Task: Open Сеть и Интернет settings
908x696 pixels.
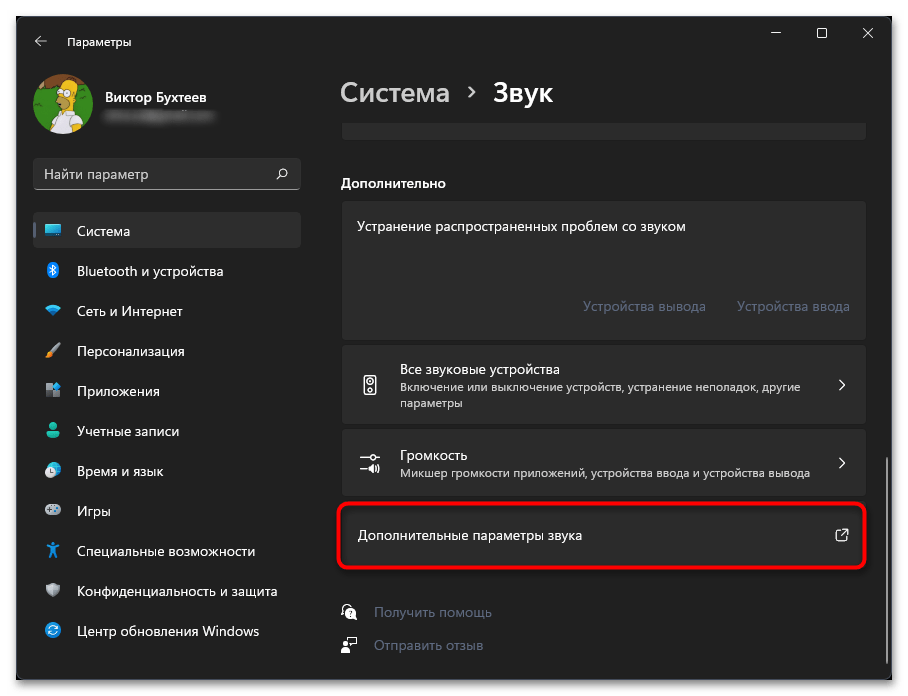Action: [130, 311]
